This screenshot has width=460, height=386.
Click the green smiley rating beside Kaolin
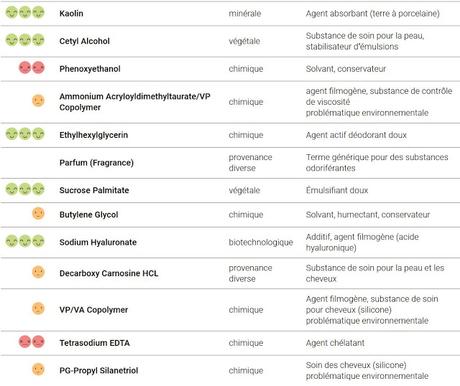click(x=25, y=13)
